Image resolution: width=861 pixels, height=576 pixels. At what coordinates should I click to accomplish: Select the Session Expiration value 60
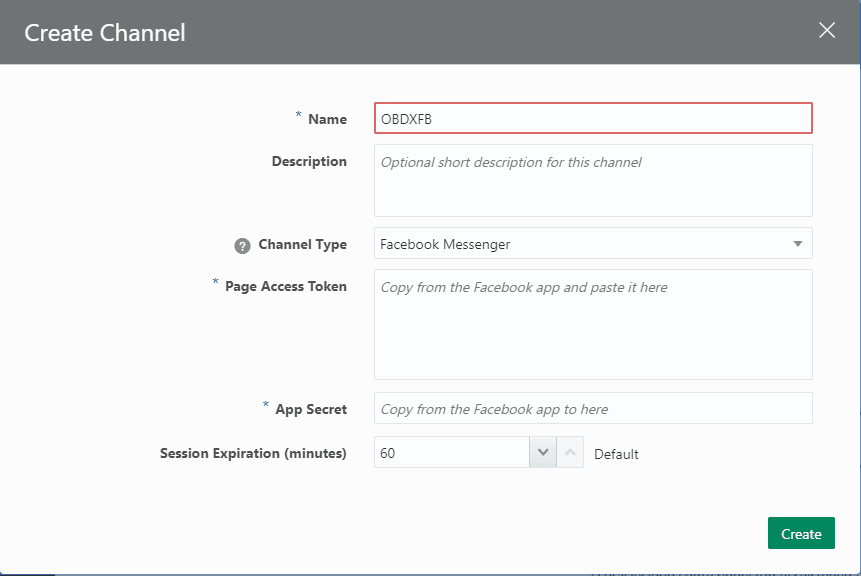(x=450, y=452)
